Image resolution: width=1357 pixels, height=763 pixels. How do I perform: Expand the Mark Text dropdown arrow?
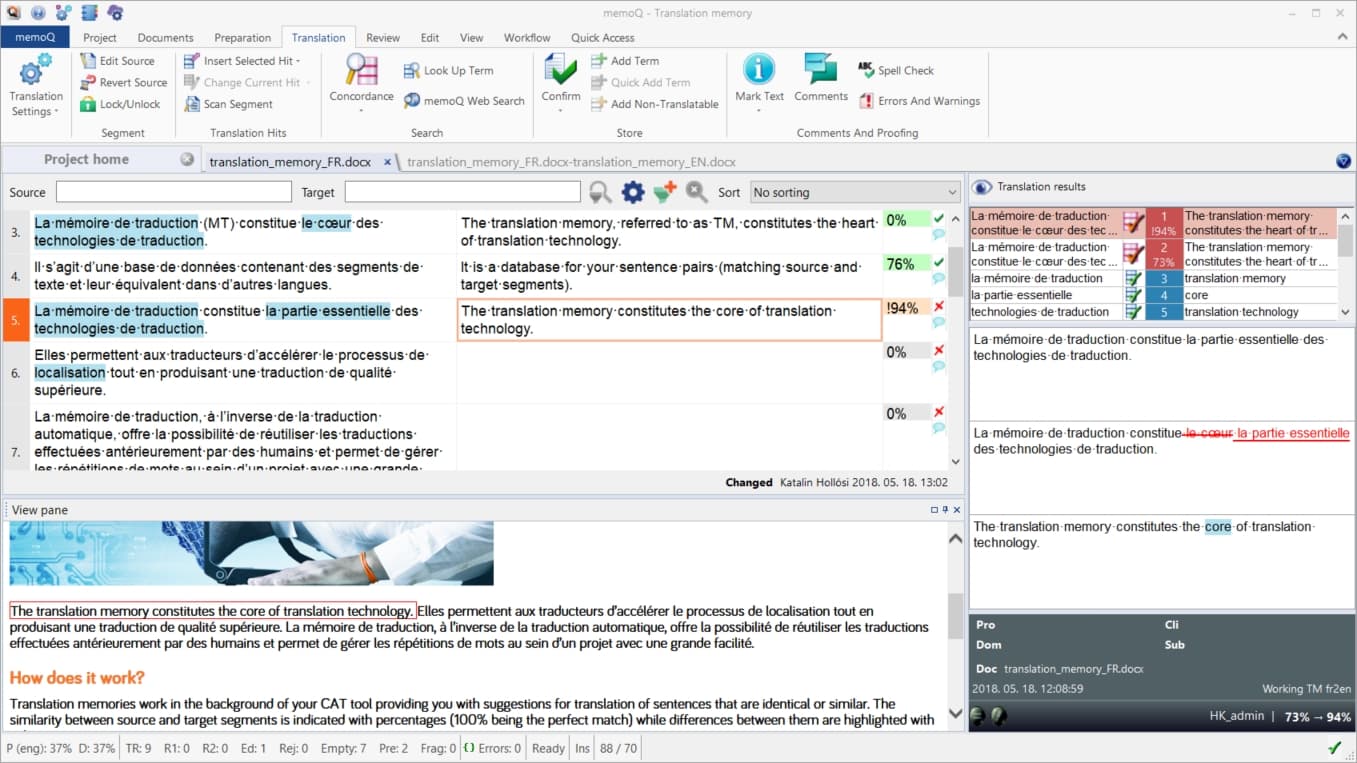(x=759, y=110)
